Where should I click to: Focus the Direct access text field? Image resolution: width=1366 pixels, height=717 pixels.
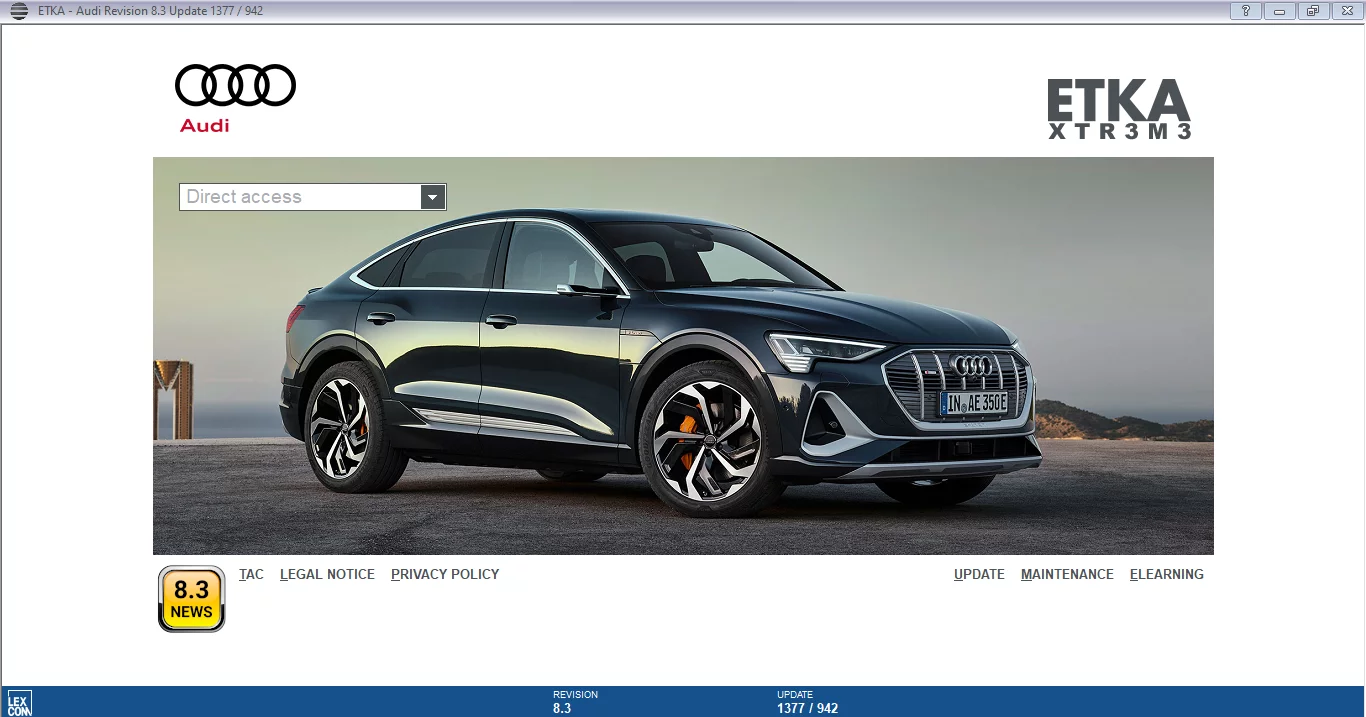coord(300,197)
